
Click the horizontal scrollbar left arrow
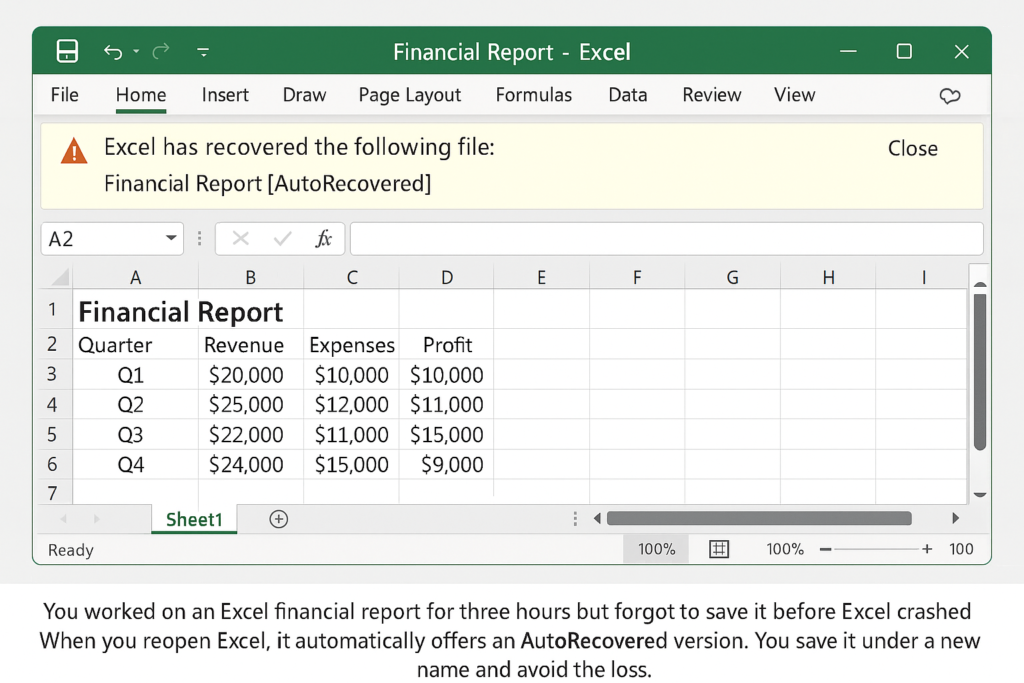pyautogui.click(x=597, y=518)
